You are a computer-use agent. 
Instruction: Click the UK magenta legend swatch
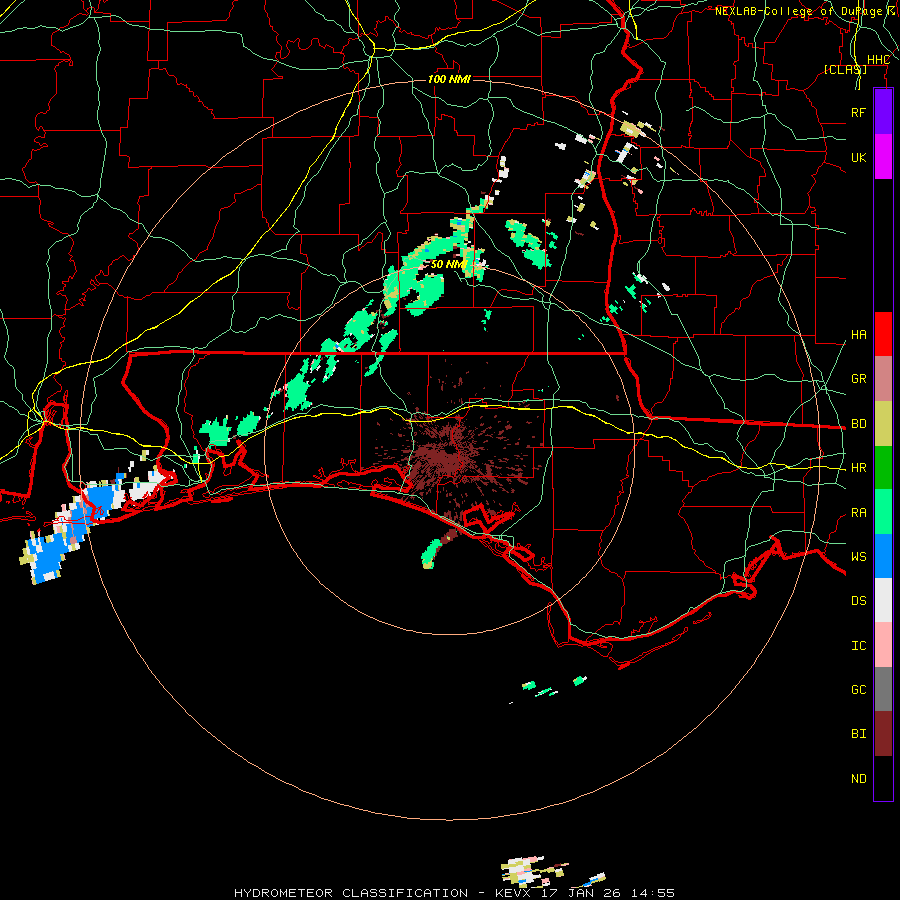(883, 157)
